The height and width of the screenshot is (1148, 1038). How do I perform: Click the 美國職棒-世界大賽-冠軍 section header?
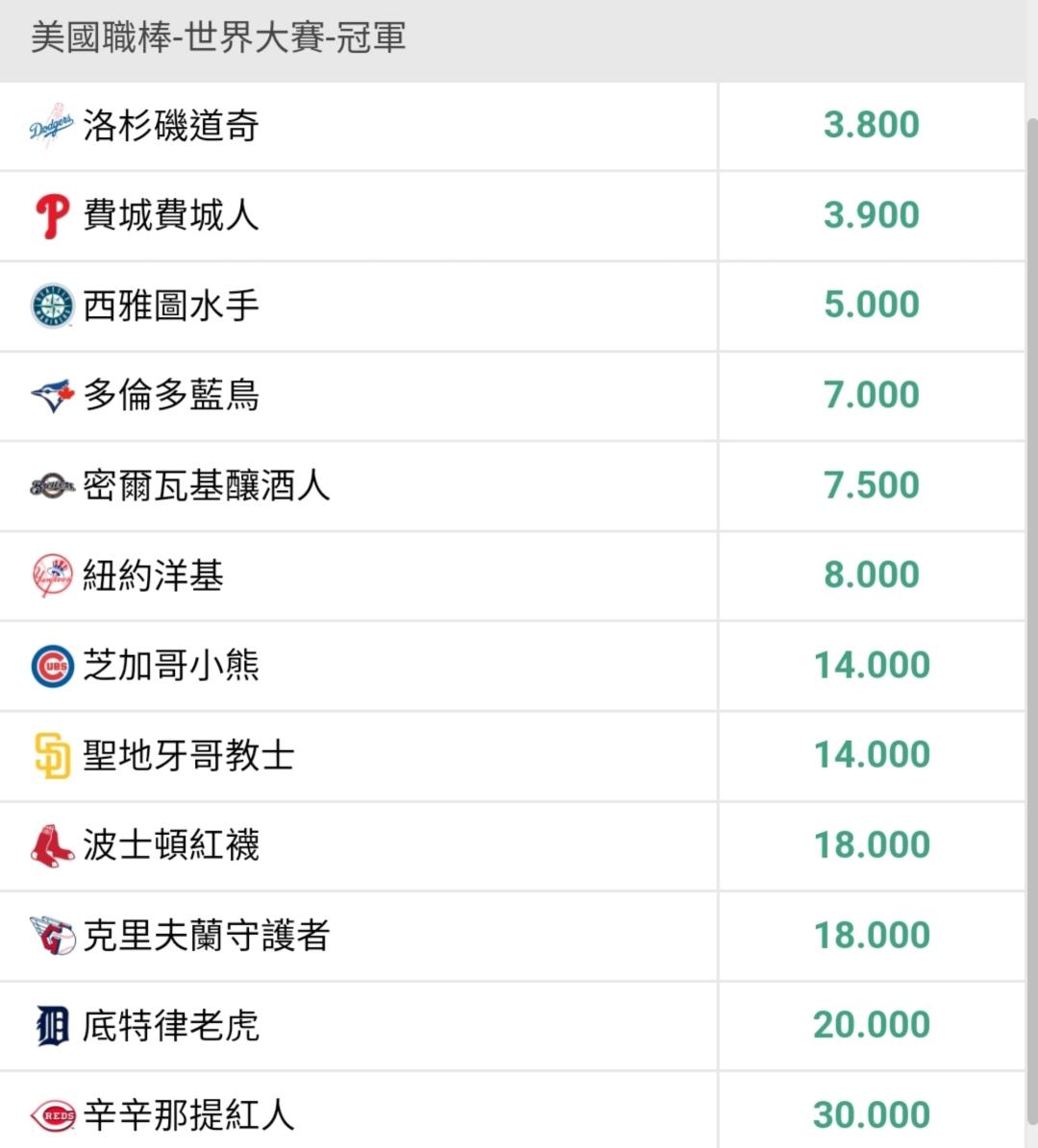pos(219,38)
